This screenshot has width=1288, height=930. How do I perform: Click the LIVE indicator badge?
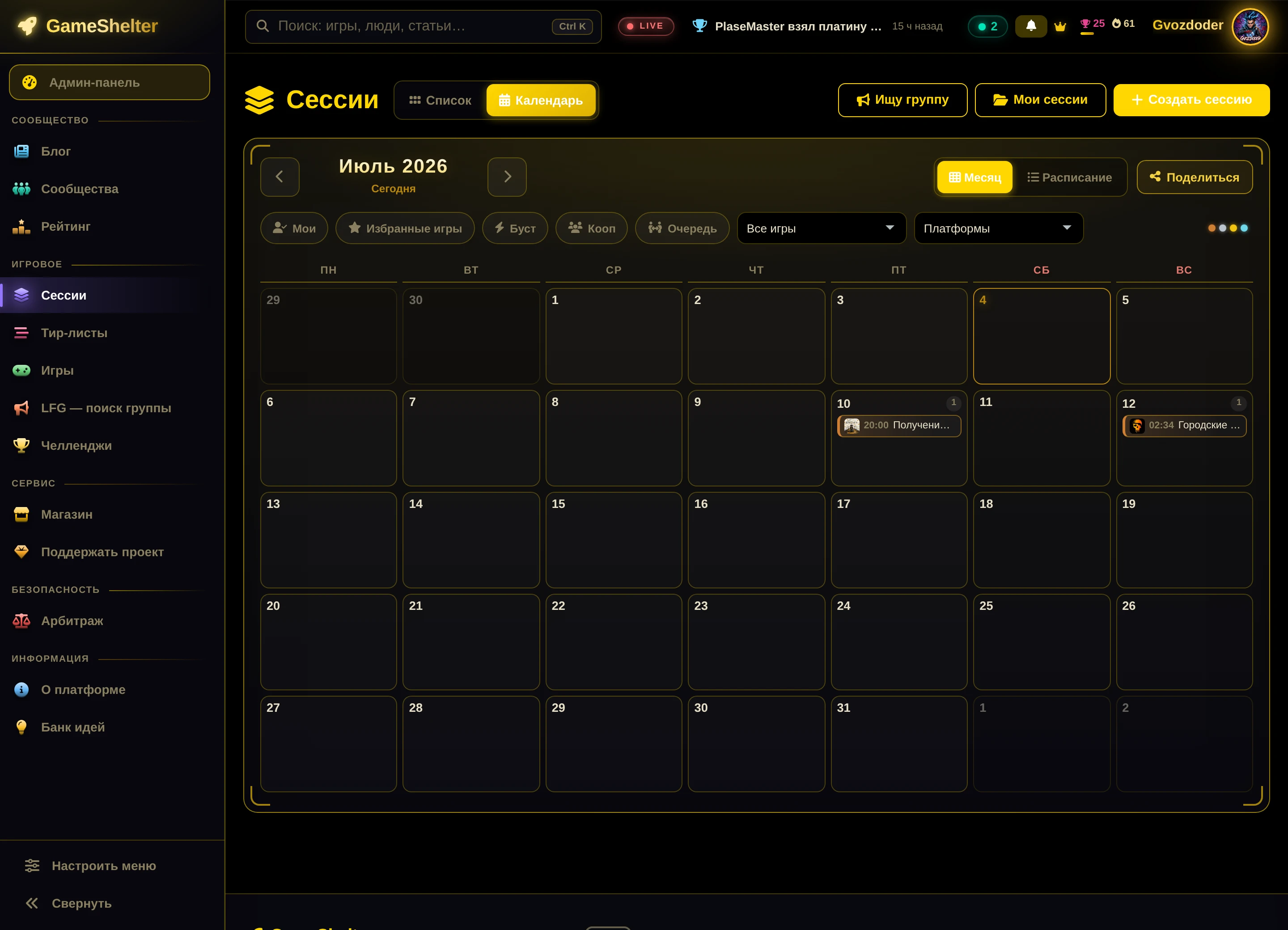[x=646, y=26]
